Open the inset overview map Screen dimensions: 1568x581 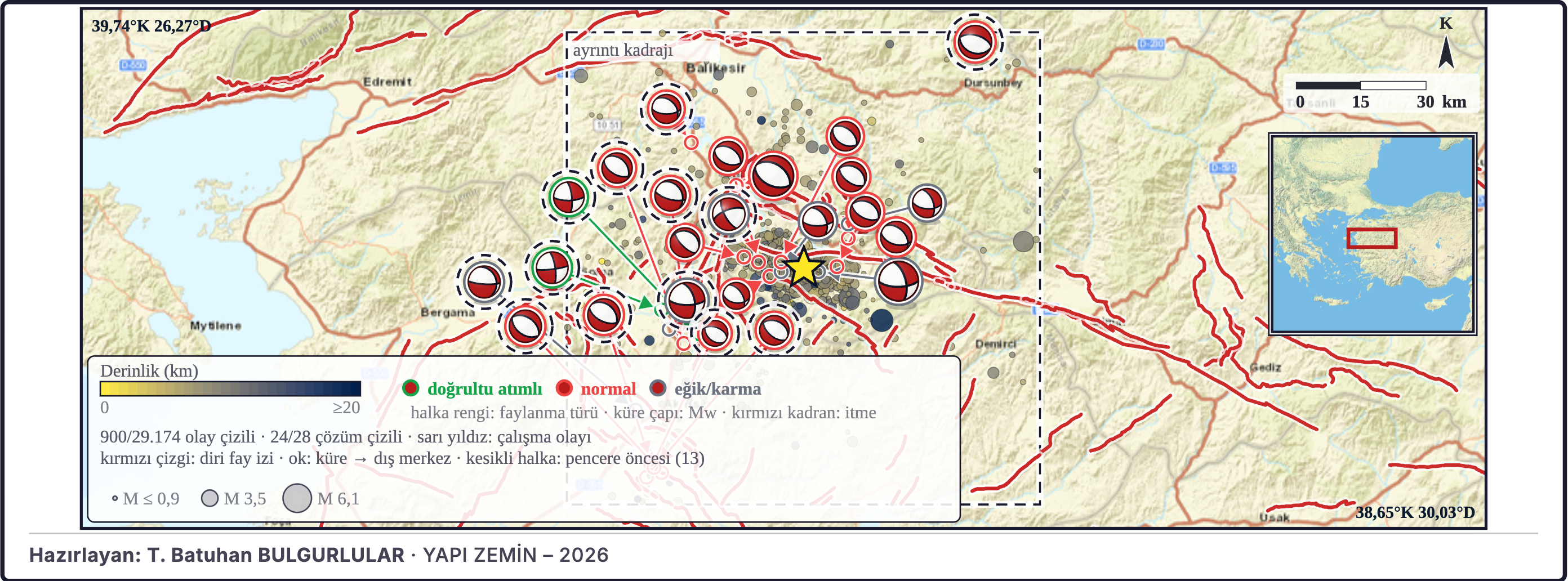coord(1372,234)
